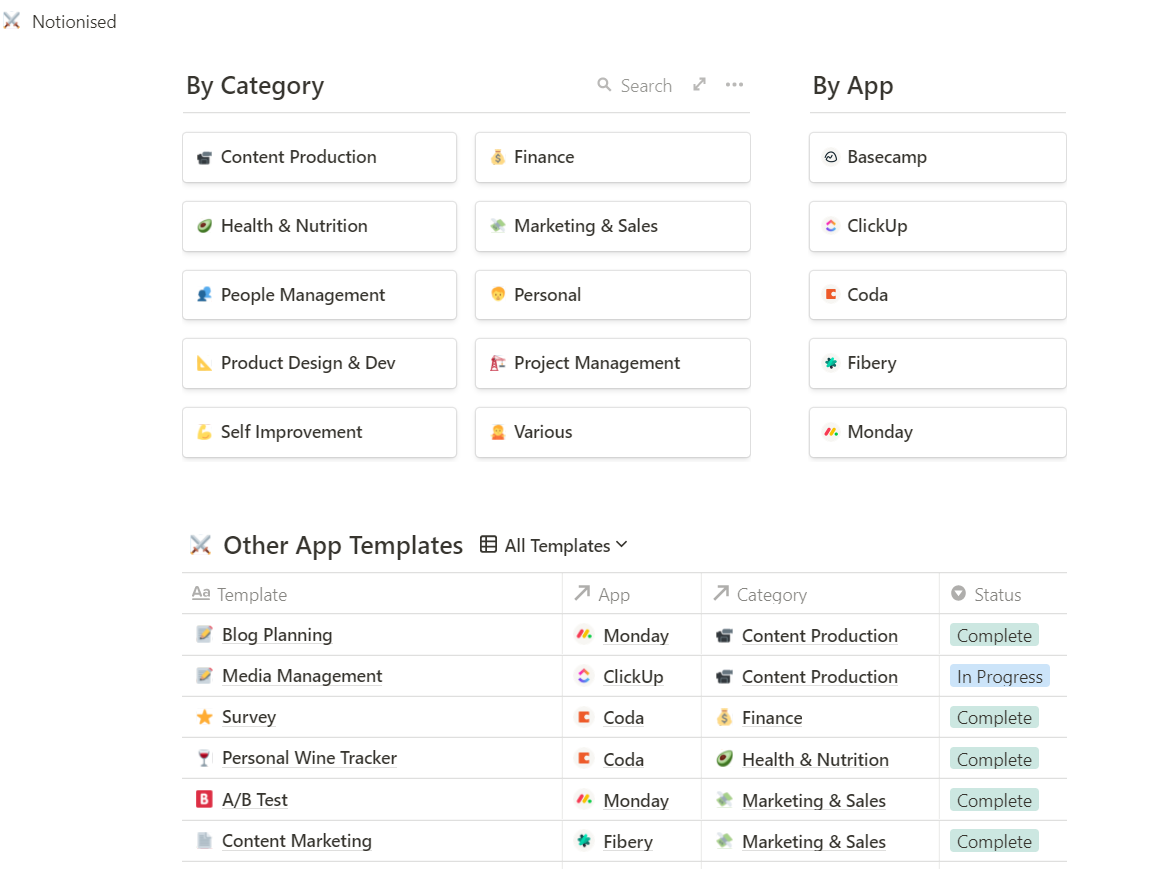Screen dimensions: 1161x869
Task: Open the Media Management template page
Action: tap(302, 675)
